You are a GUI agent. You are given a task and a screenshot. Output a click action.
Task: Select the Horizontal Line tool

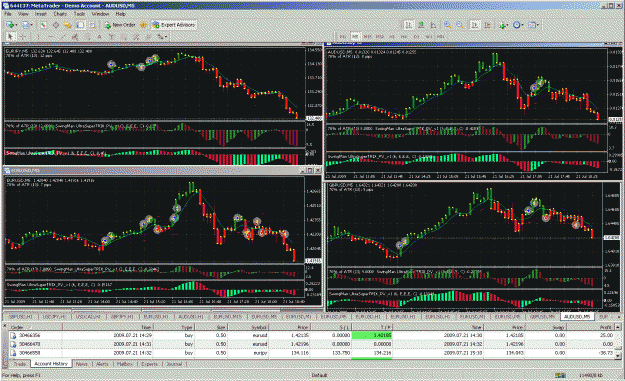coord(51,37)
